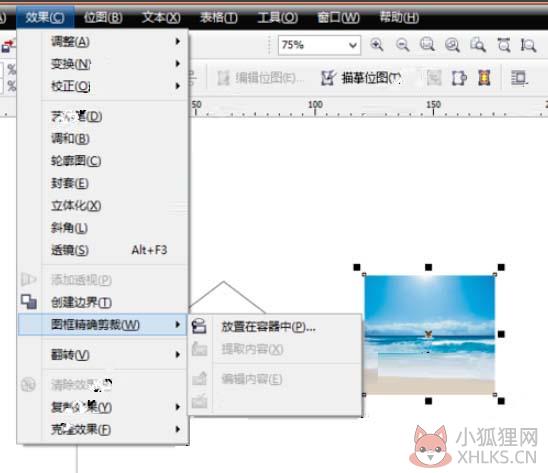This screenshot has height=473, width=548.
Task: Click the zoom to page height icon
Action: click(528, 45)
